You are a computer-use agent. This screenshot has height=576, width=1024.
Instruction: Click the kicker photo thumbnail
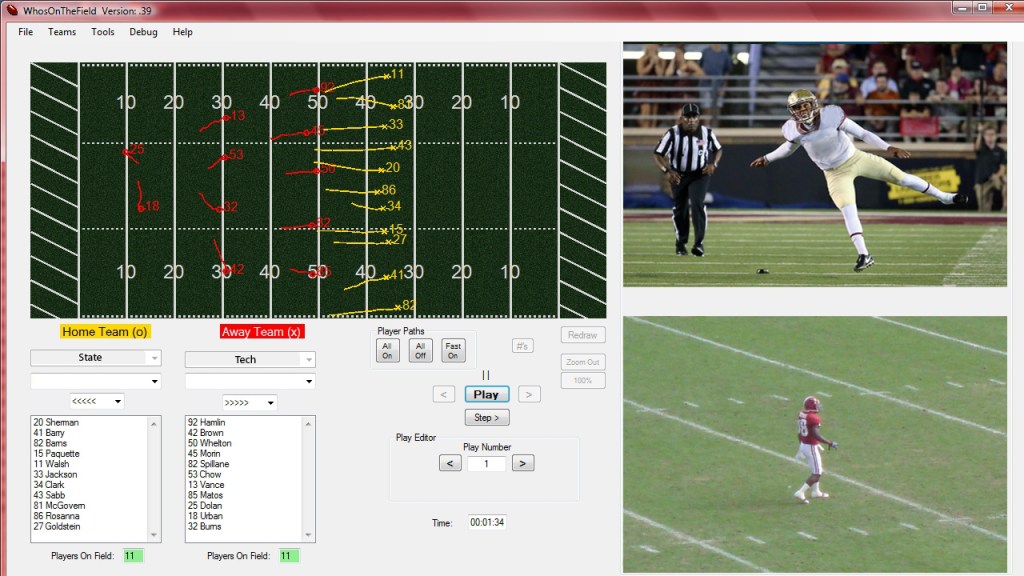(x=814, y=164)
